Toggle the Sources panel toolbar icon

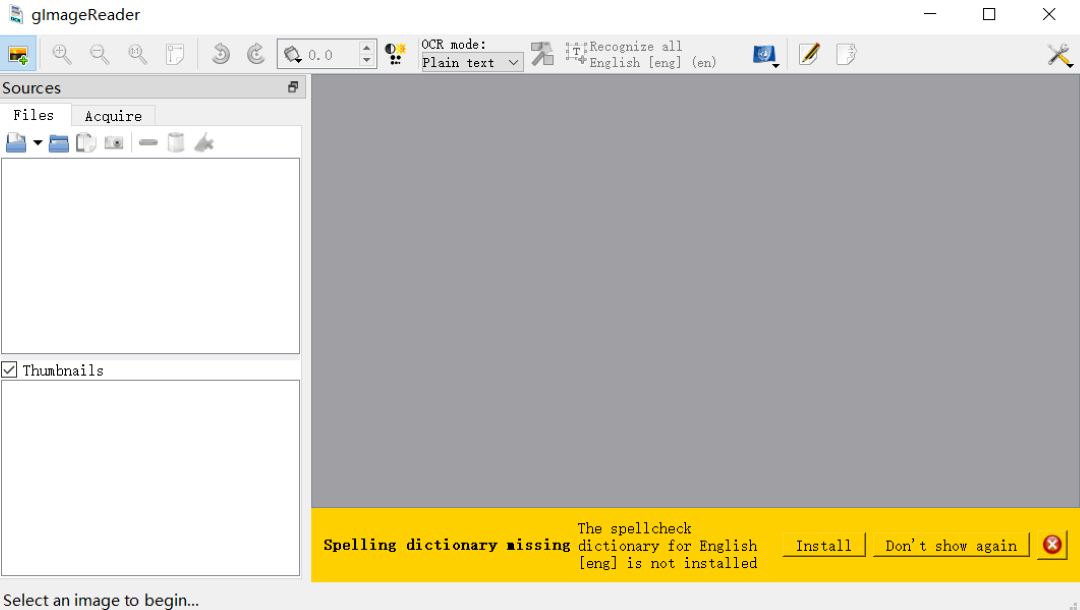(18, 54)
